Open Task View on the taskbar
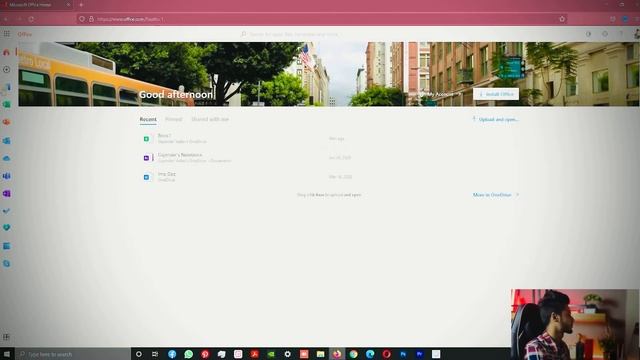 [155, 354]
